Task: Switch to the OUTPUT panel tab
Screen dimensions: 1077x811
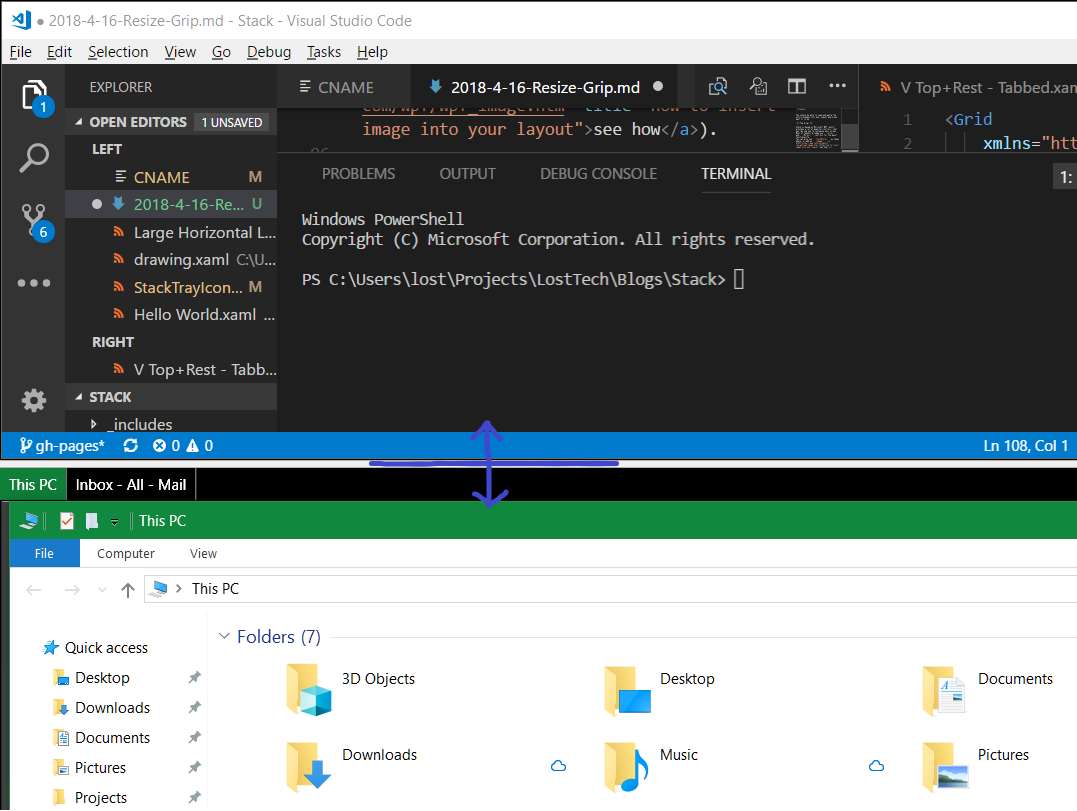Action: (x=467, y=174)
